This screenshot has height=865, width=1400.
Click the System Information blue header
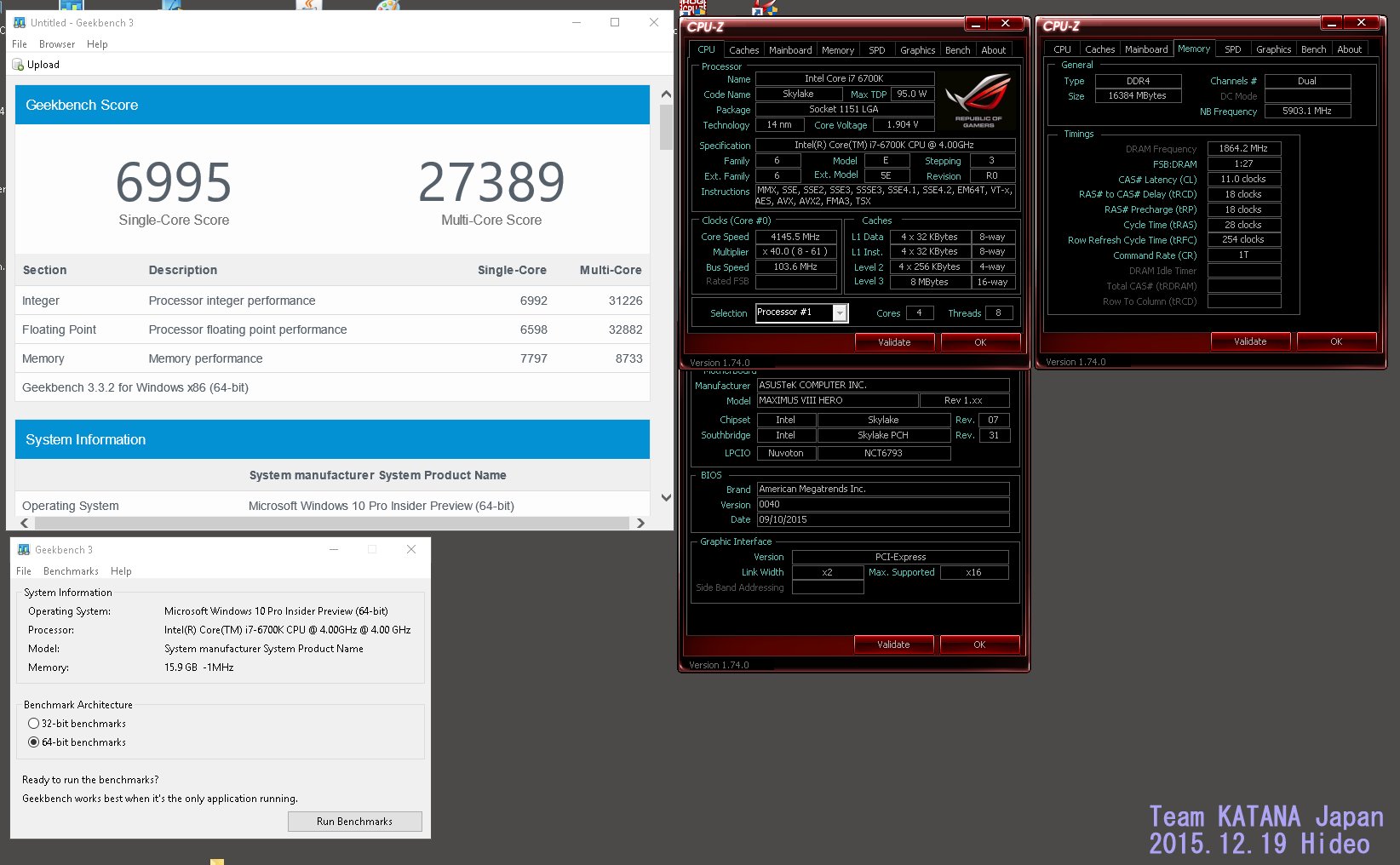coord(332,439)
